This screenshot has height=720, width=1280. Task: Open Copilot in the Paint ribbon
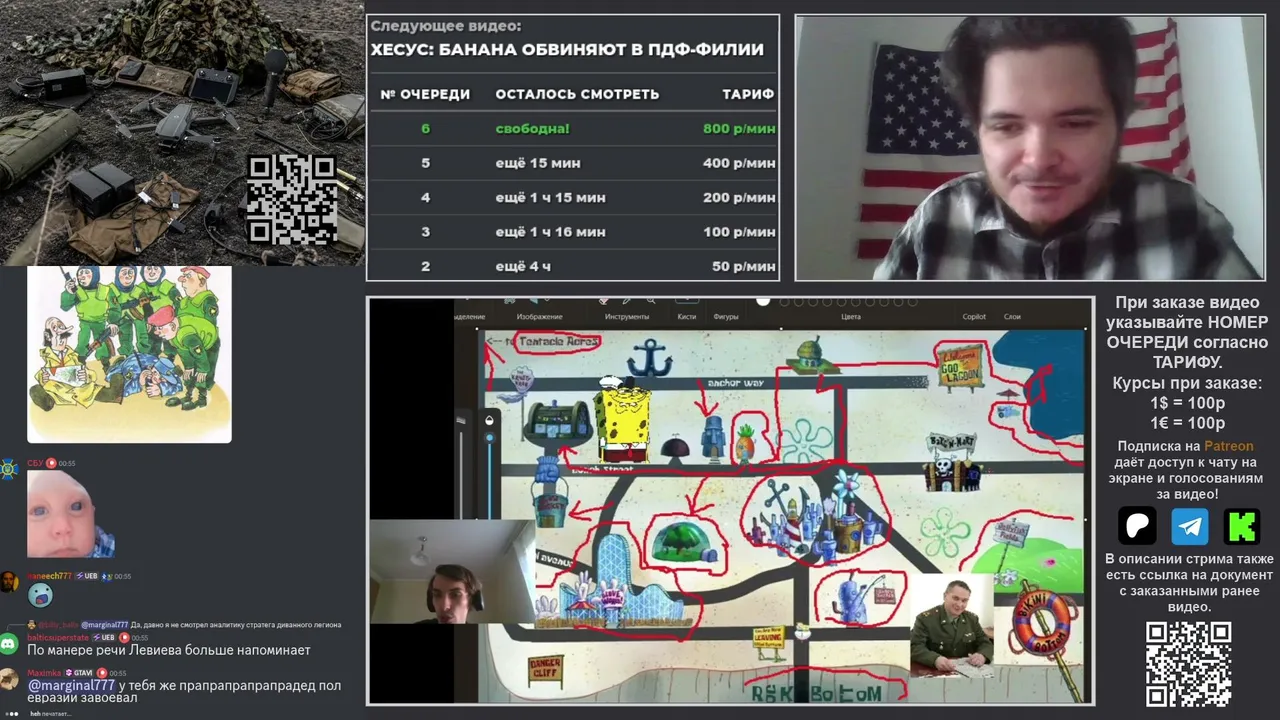click(x=974, y=317)
